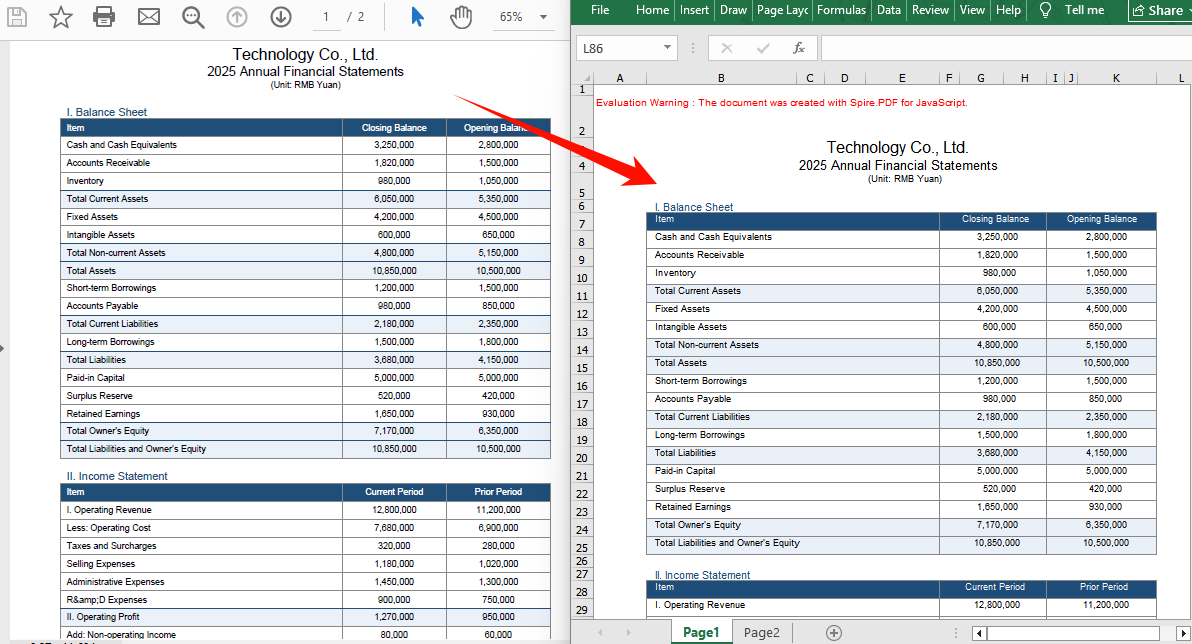Print the PDF document
1192x644 pixels.
pos(104,17)
